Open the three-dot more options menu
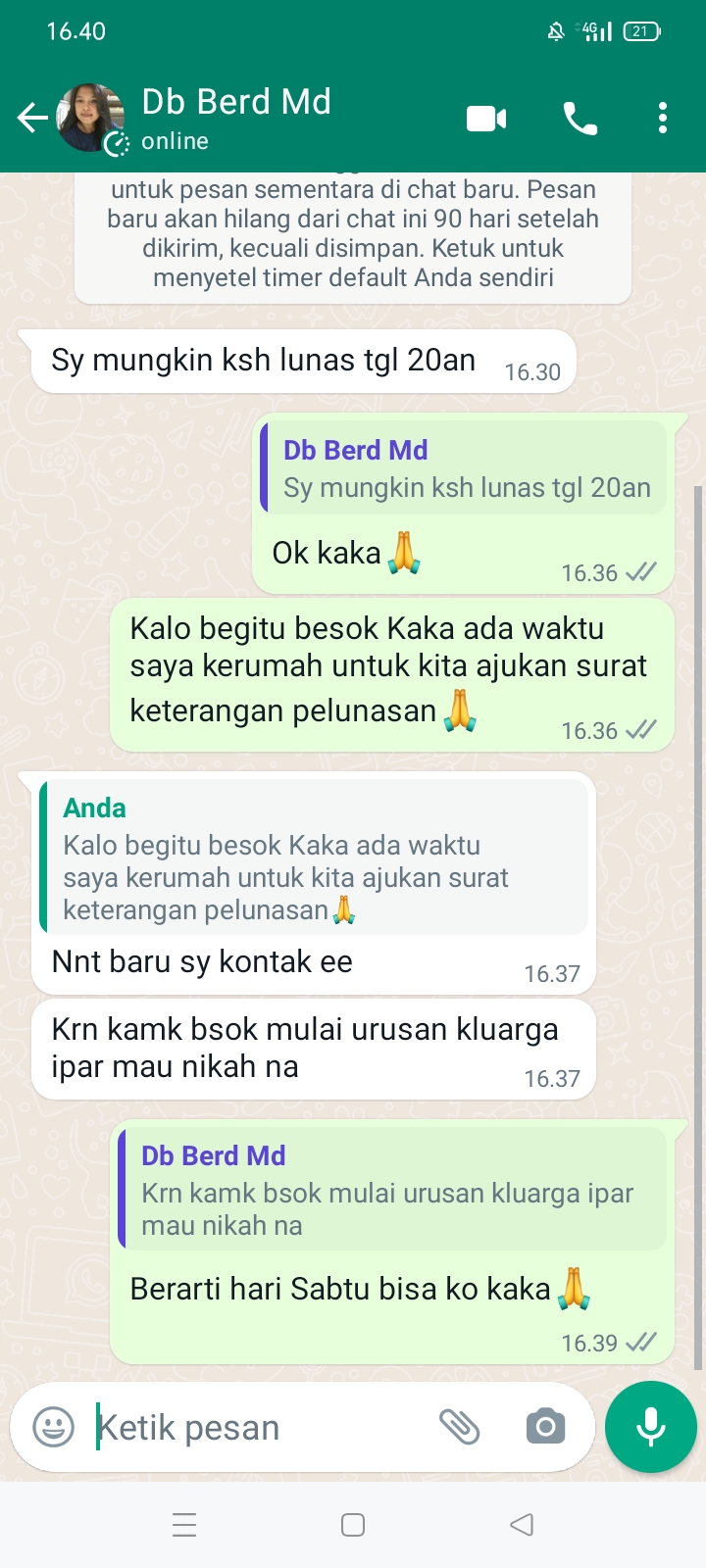The width and height of the screenshot is (706, 1568). tap(663, 118)
